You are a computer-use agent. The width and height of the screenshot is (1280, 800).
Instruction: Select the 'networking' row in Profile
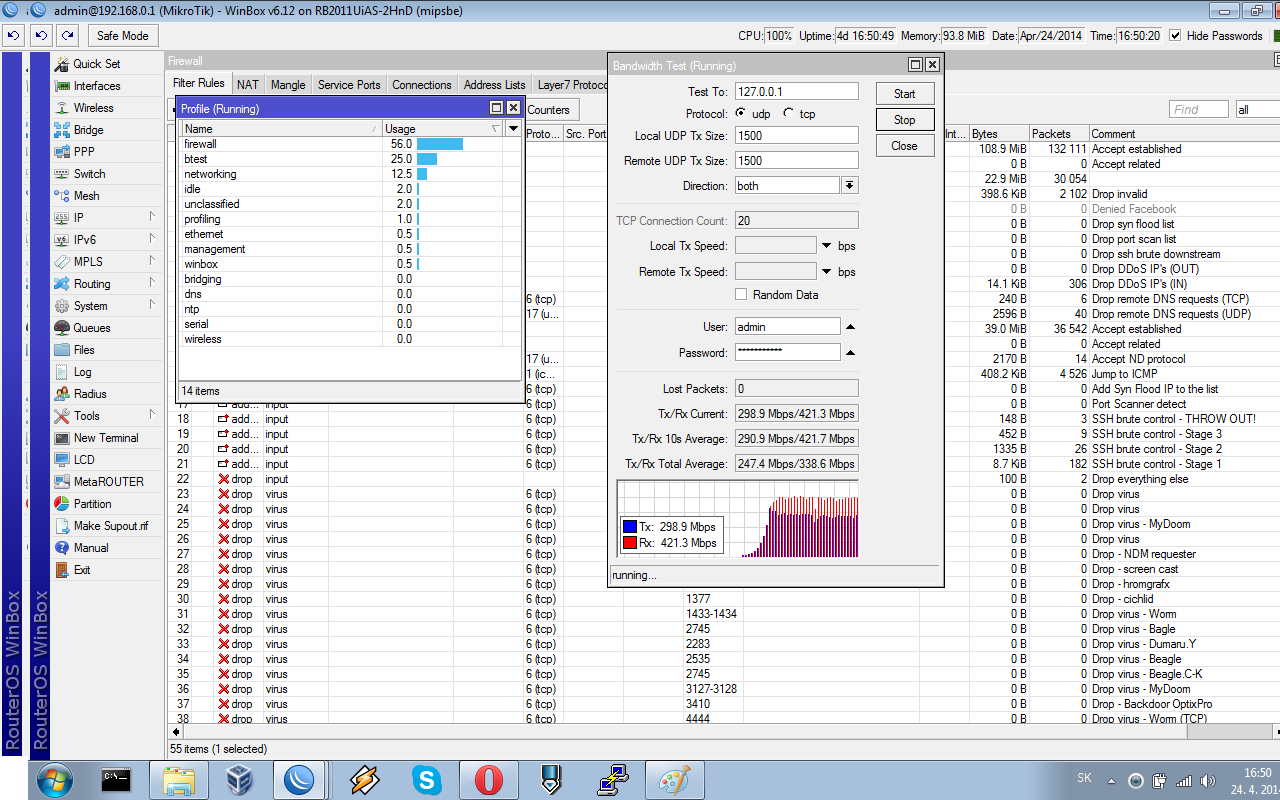point(350,174)
